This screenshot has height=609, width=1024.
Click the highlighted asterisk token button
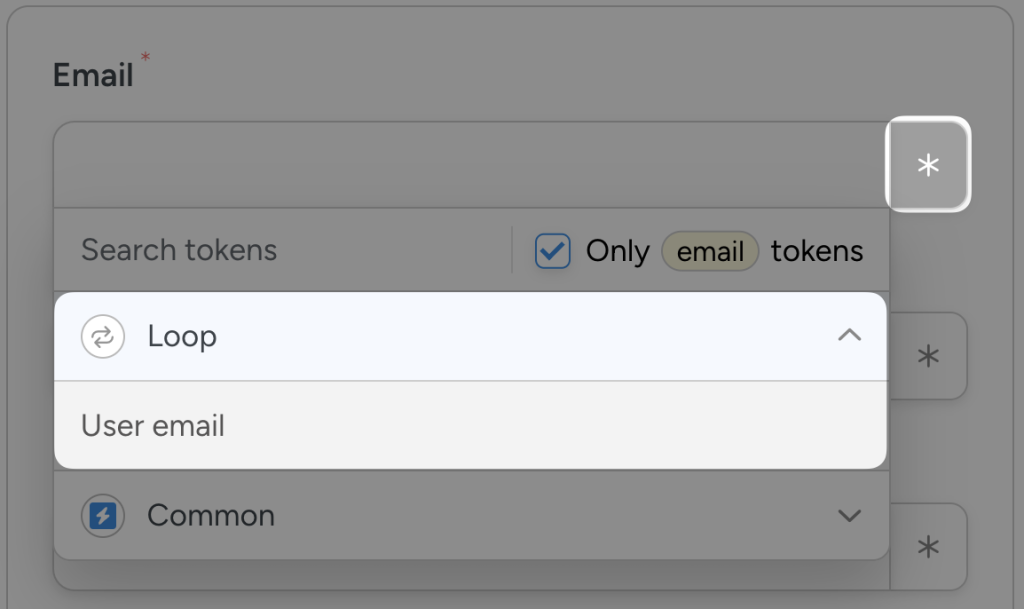pos(927,165)
